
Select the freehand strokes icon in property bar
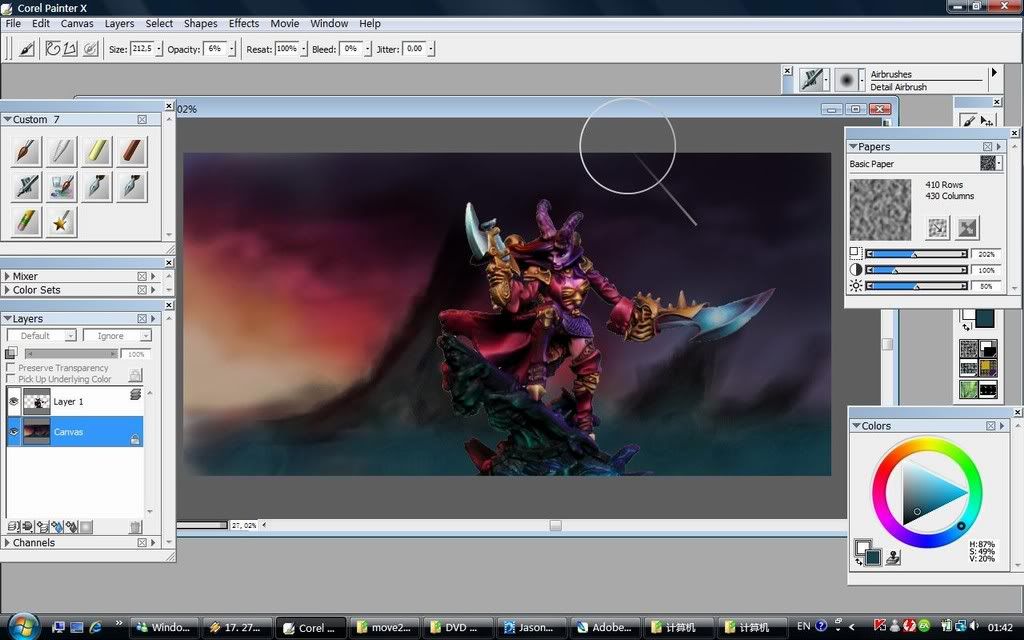[53, 49]
